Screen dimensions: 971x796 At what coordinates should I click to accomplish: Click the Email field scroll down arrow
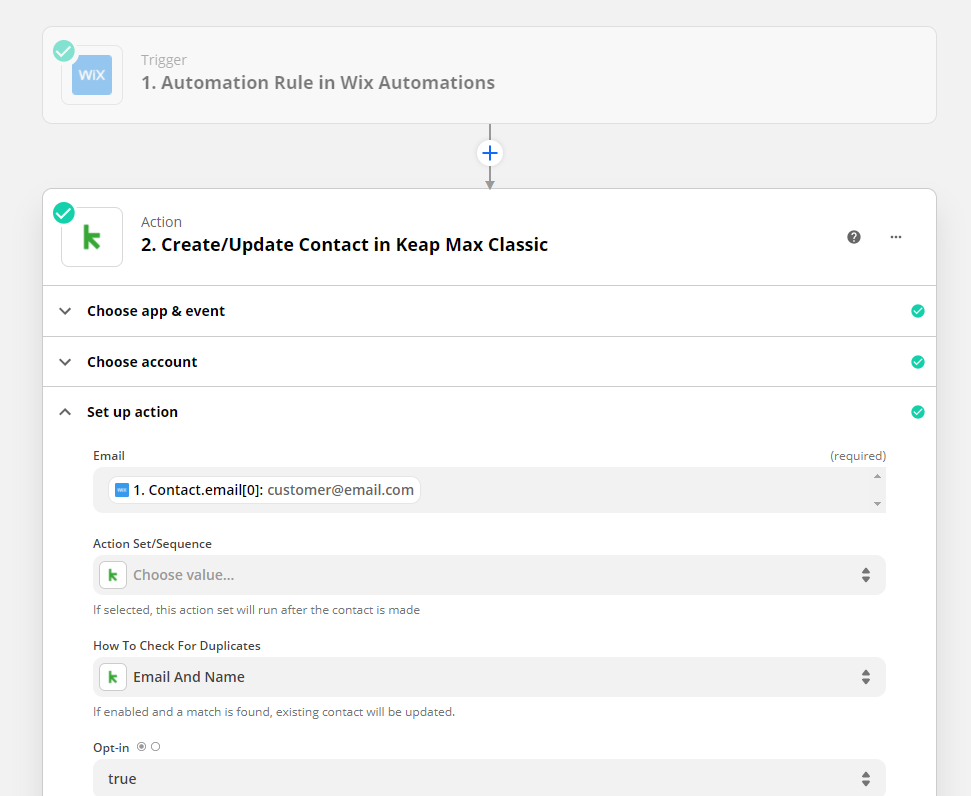tap(878, 504)
